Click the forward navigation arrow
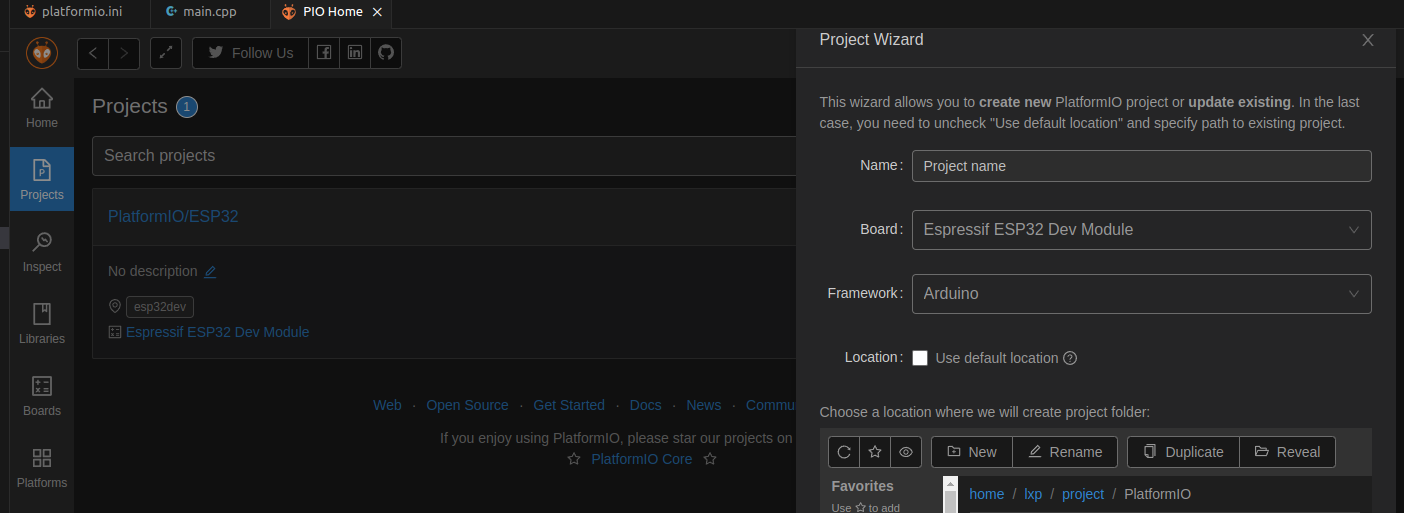Image resolution: width=1404 pixels, height=513 pixels. click(124, 53)
